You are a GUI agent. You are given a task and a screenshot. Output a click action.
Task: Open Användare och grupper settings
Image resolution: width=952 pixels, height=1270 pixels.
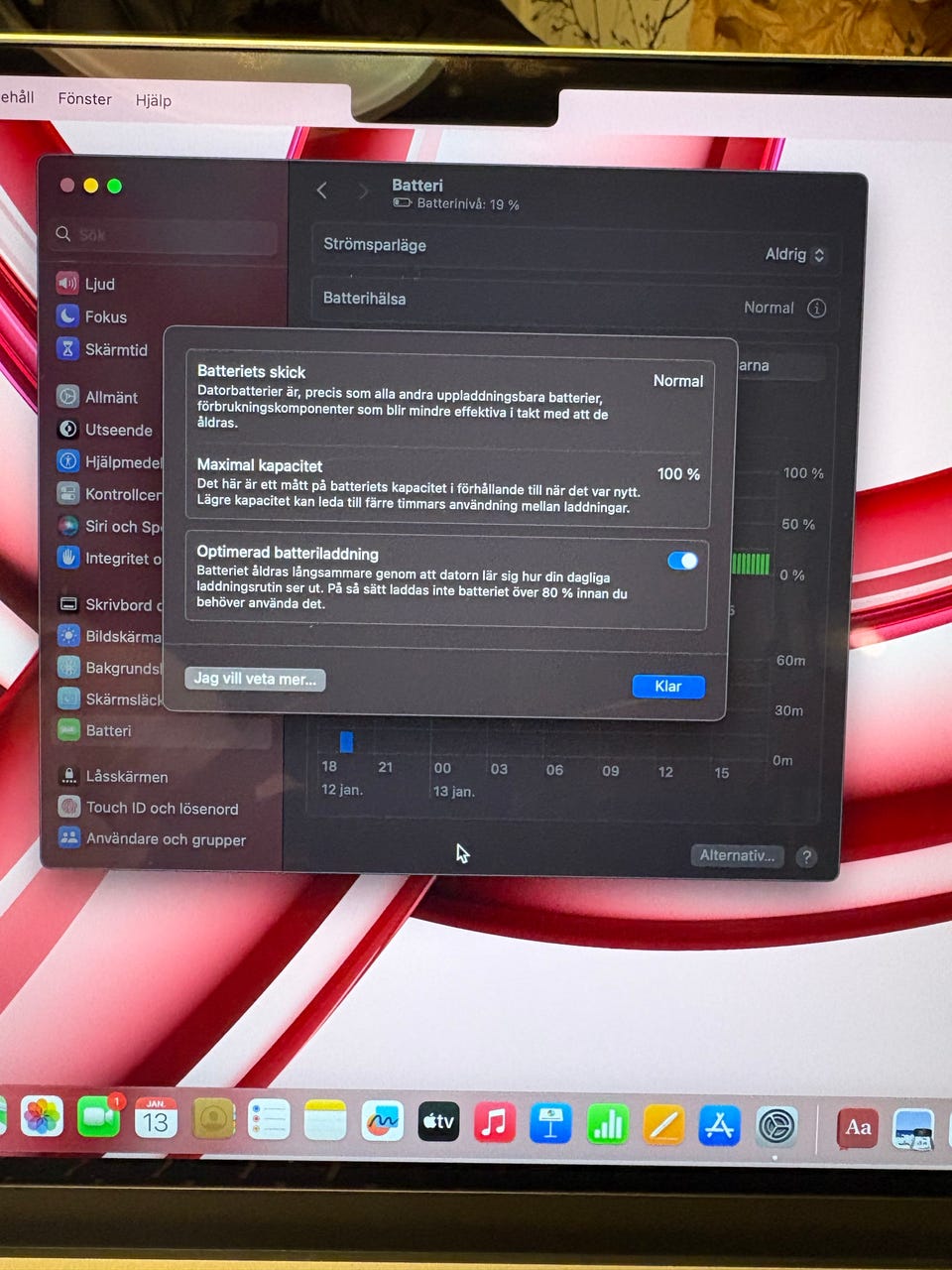[165, 839]
